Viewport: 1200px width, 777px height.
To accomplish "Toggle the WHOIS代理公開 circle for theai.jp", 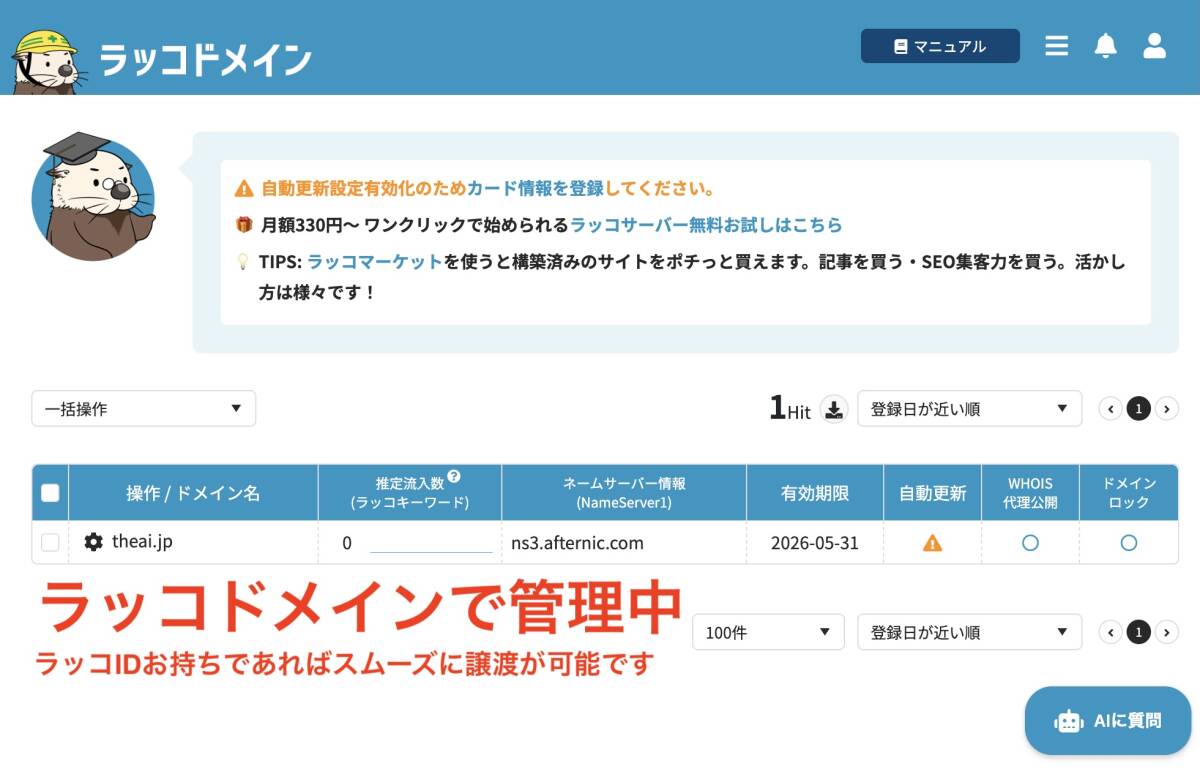I will click(1030, 543).
